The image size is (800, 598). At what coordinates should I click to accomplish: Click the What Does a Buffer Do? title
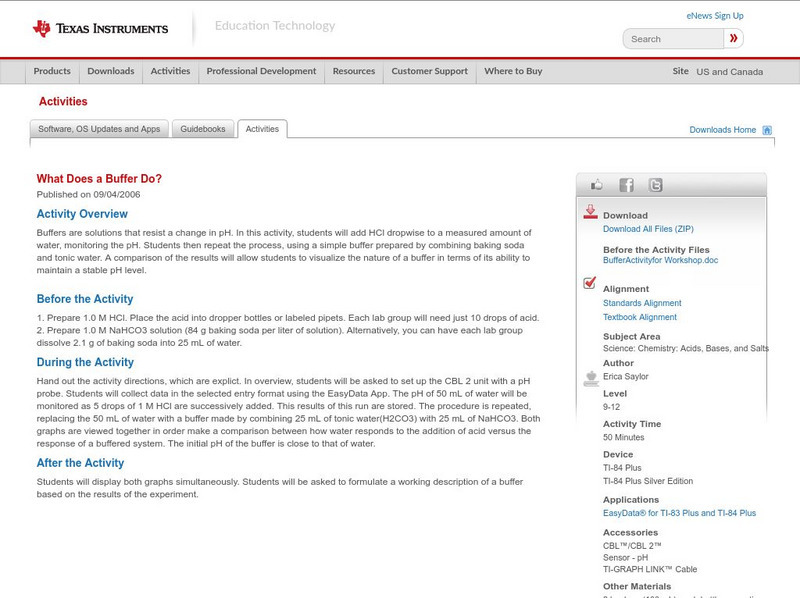coord(99,179)
